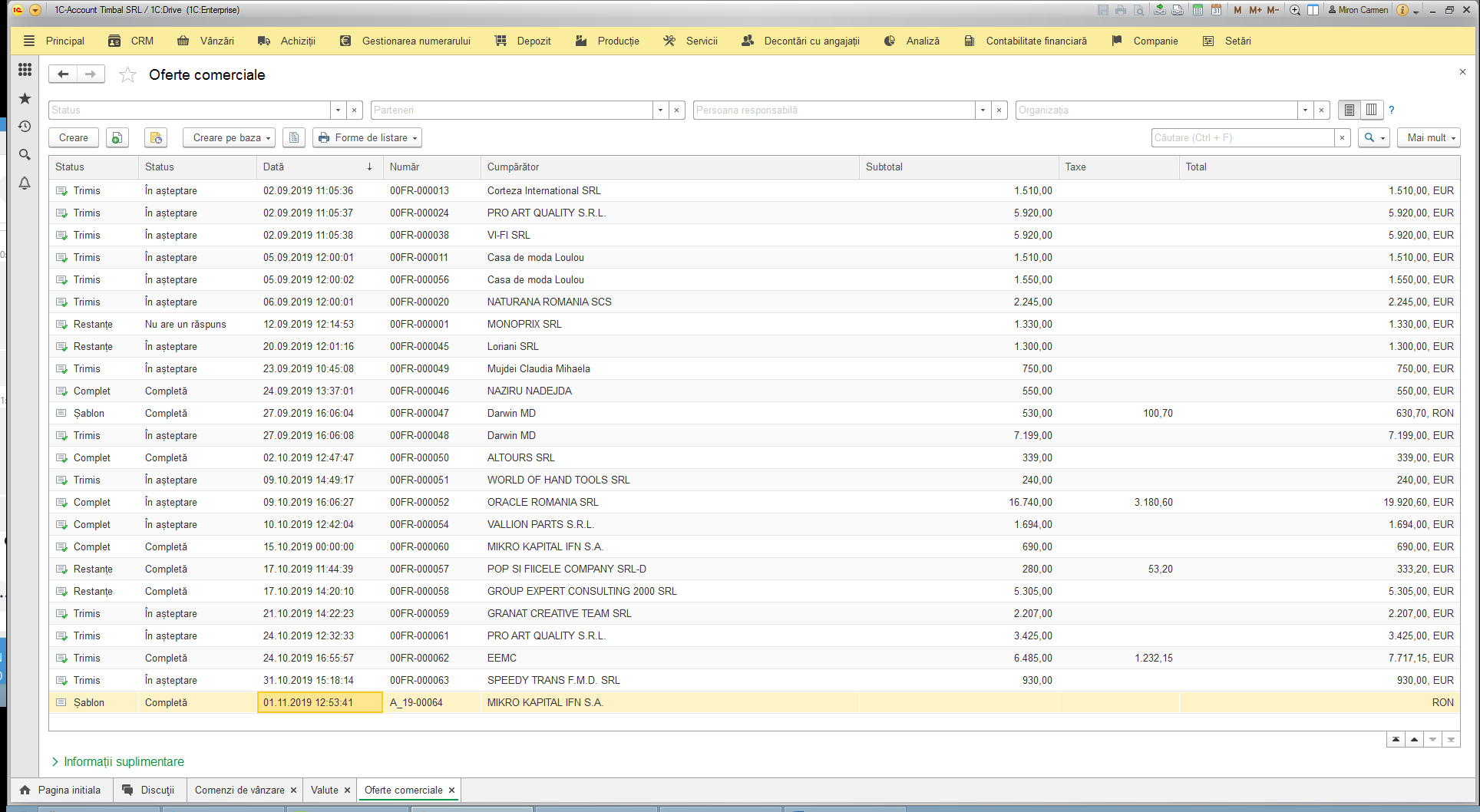This screenshot has height=812, width=1480.
Task: Clear the search field with X
Action: tap(1342, 138)
